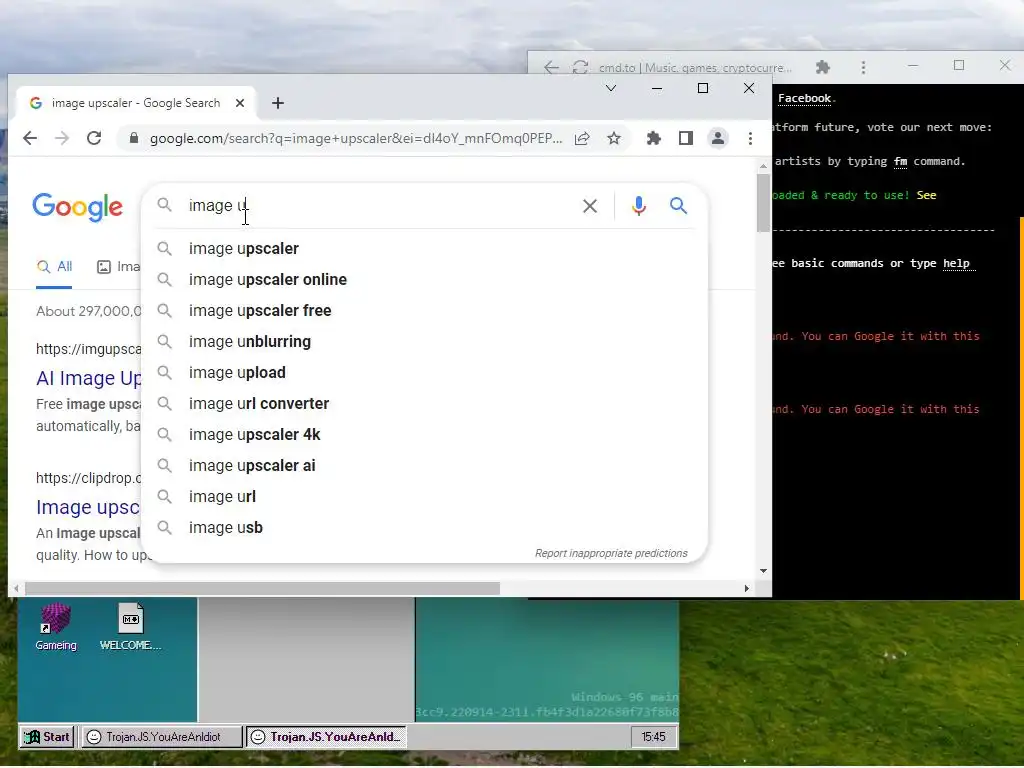The height and width of the screenshot is (768, 1024).
Task: Reload the cmd.to page
Action: coord(580,67)
